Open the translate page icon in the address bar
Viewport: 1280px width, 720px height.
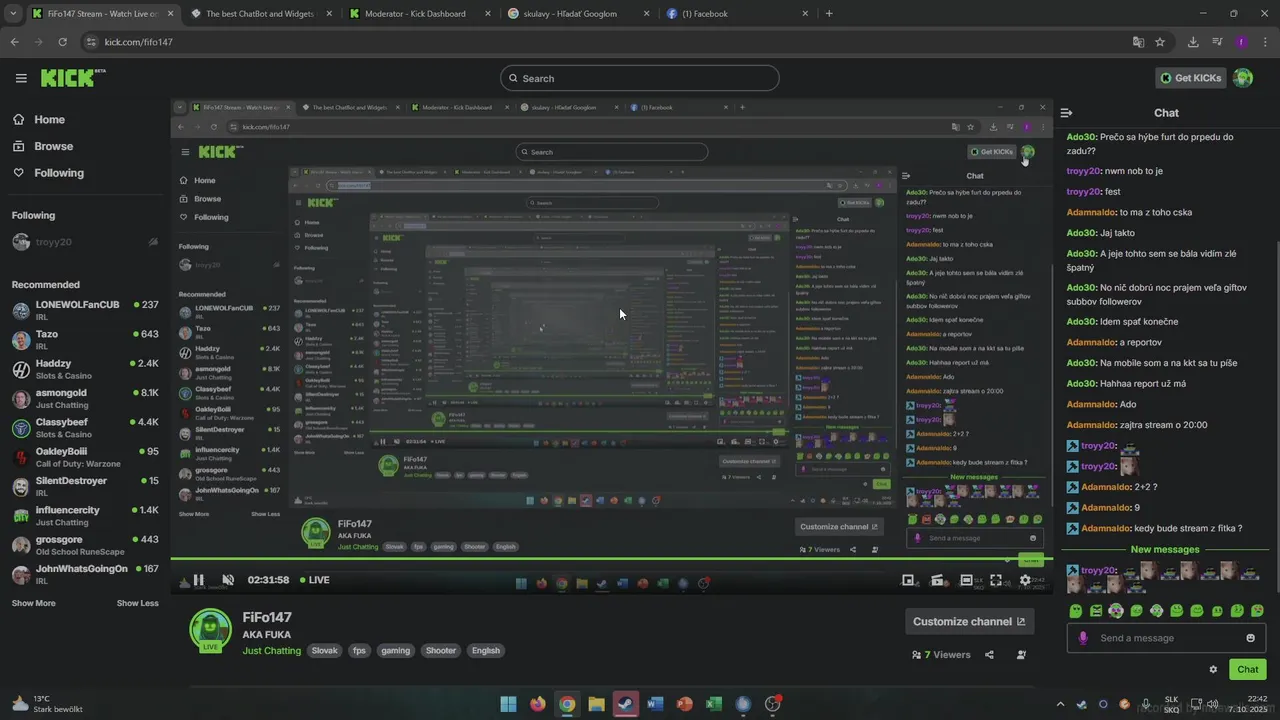1138,42
